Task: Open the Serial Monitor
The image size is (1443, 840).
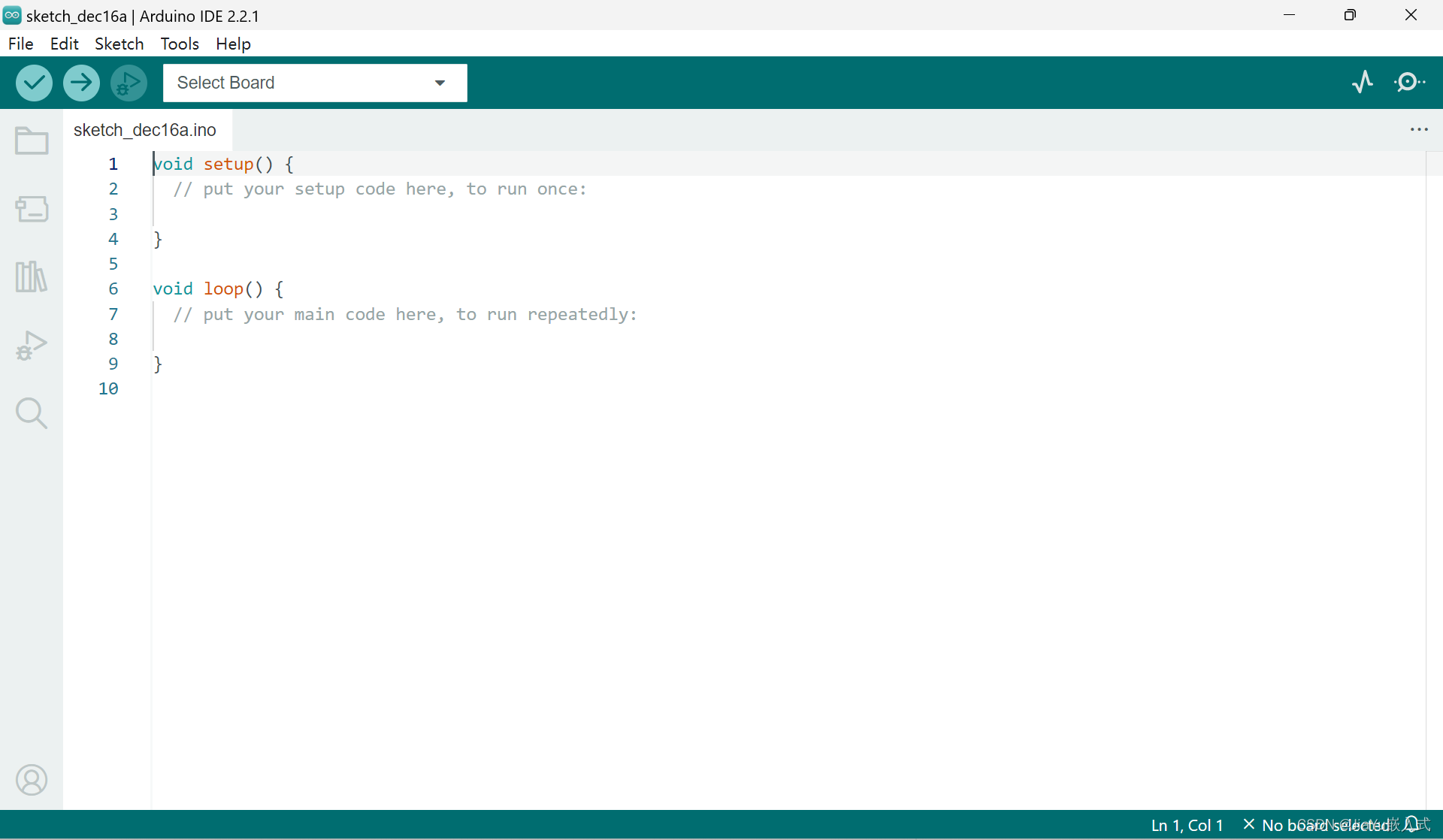Action: pos(1409,82)
